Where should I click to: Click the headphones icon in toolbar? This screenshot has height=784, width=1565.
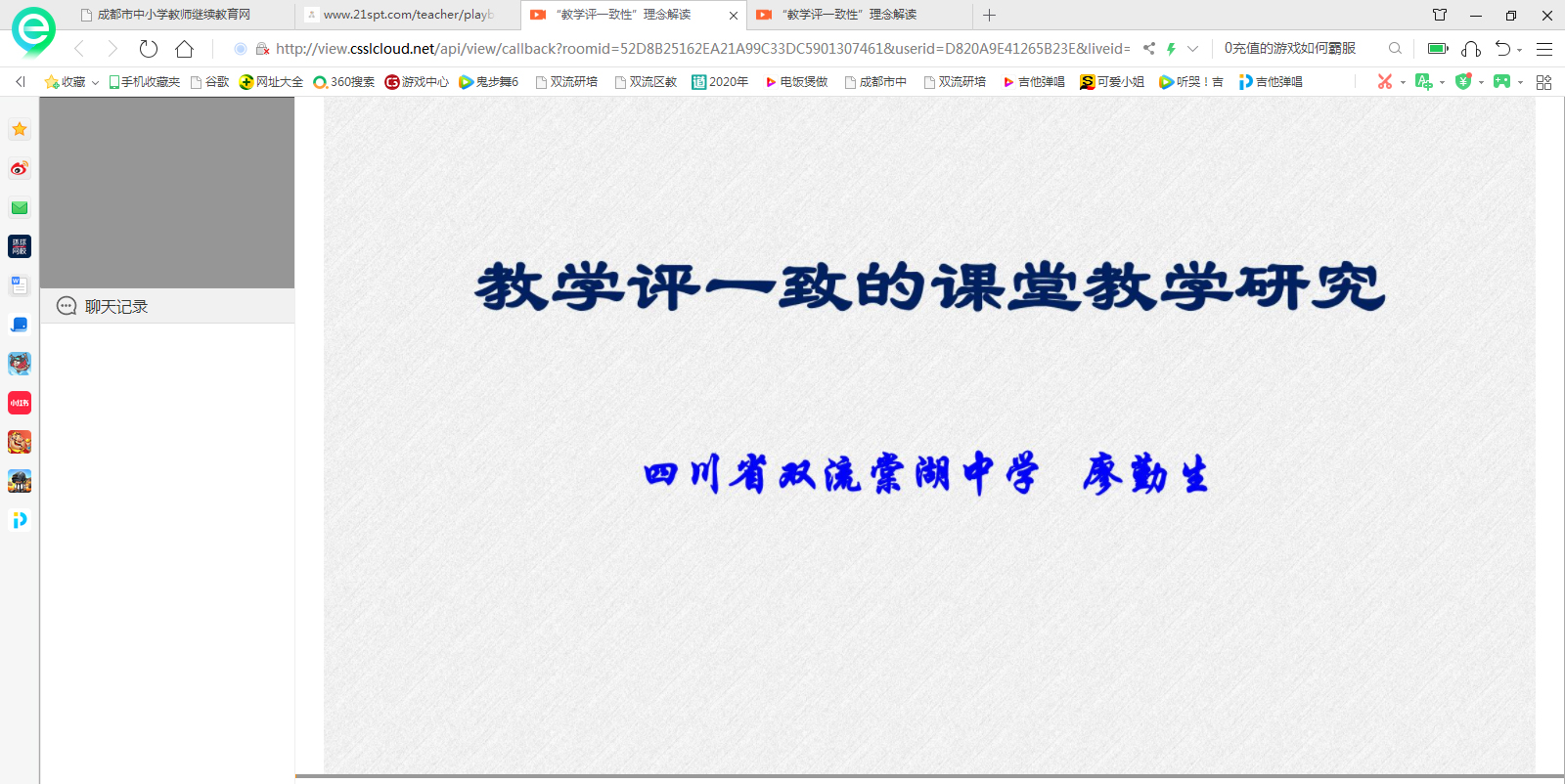click(1470, 49)
